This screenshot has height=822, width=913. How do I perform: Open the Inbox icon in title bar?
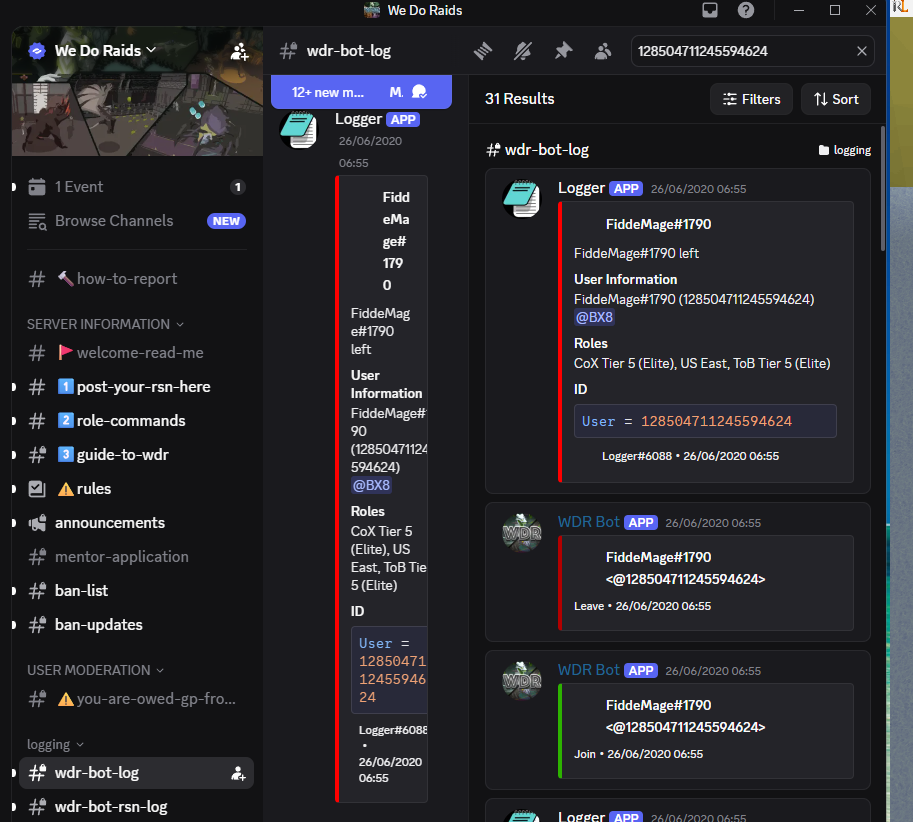point(710,10)
